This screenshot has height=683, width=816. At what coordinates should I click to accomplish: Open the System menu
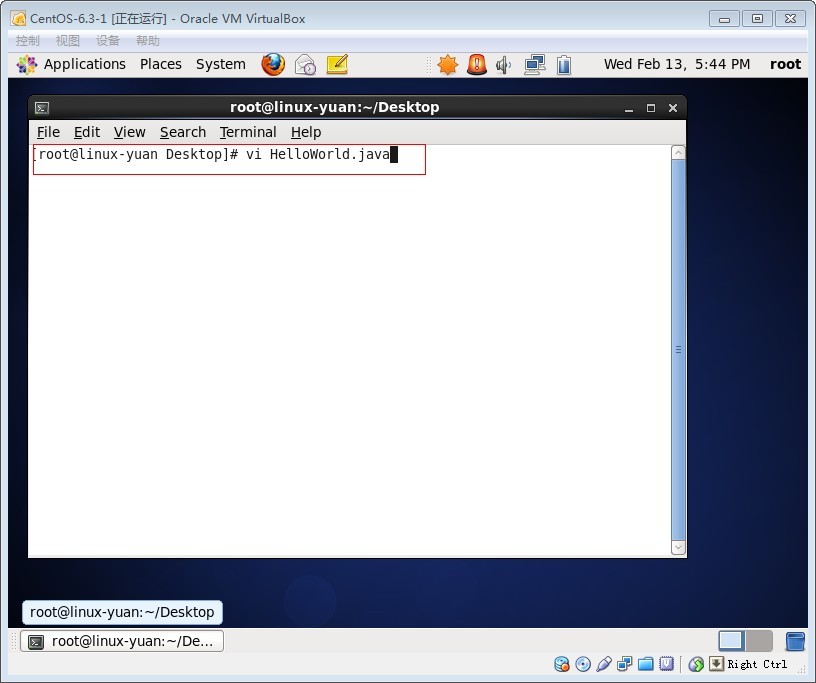(x=220, y=64)
